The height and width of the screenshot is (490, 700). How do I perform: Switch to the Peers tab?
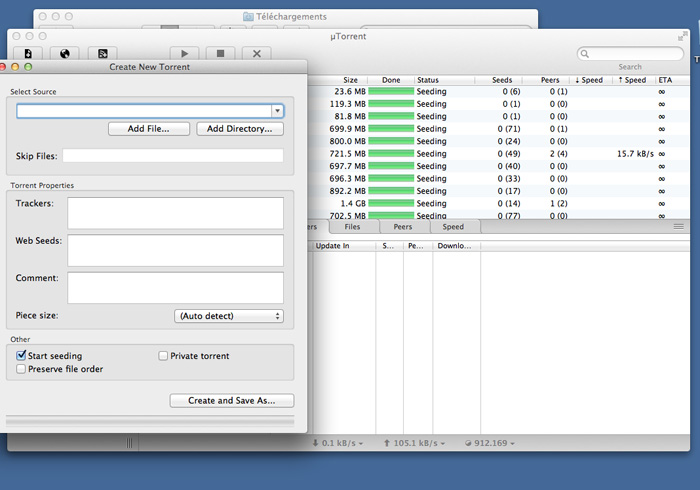402,227
